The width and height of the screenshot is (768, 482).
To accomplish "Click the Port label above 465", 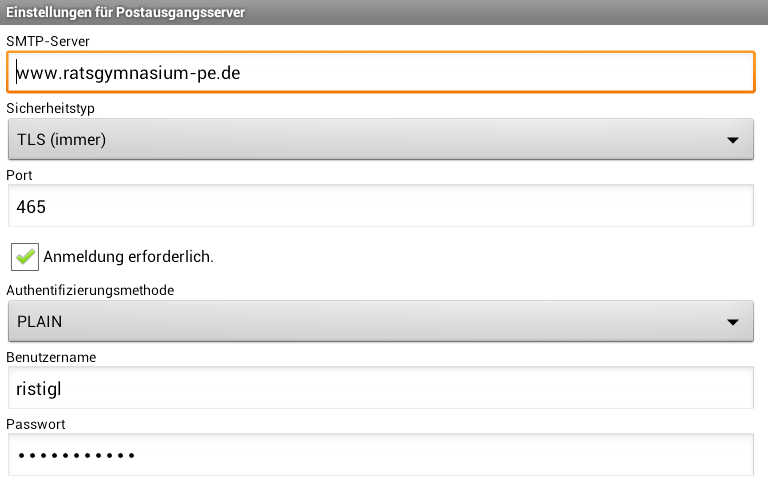I will 20,175.
